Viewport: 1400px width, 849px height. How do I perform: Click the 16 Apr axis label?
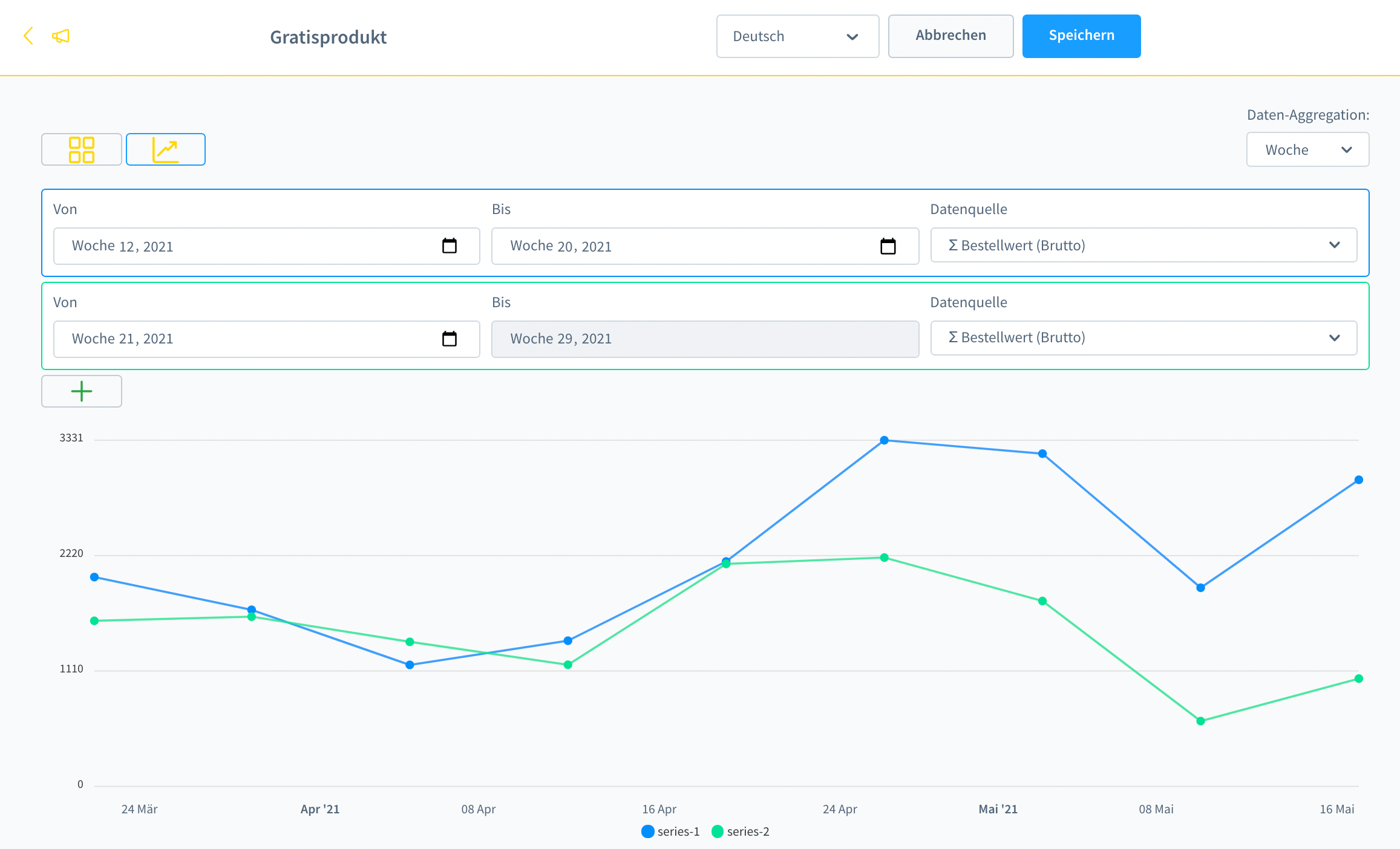pyautogui.click(x=659, y=809)
